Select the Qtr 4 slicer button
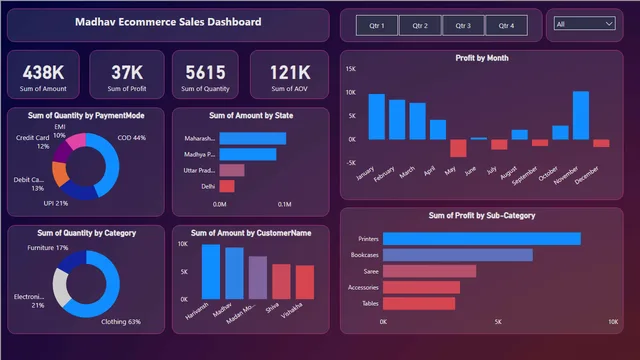Viewport: 640px width, 360px height. point(506,25)
